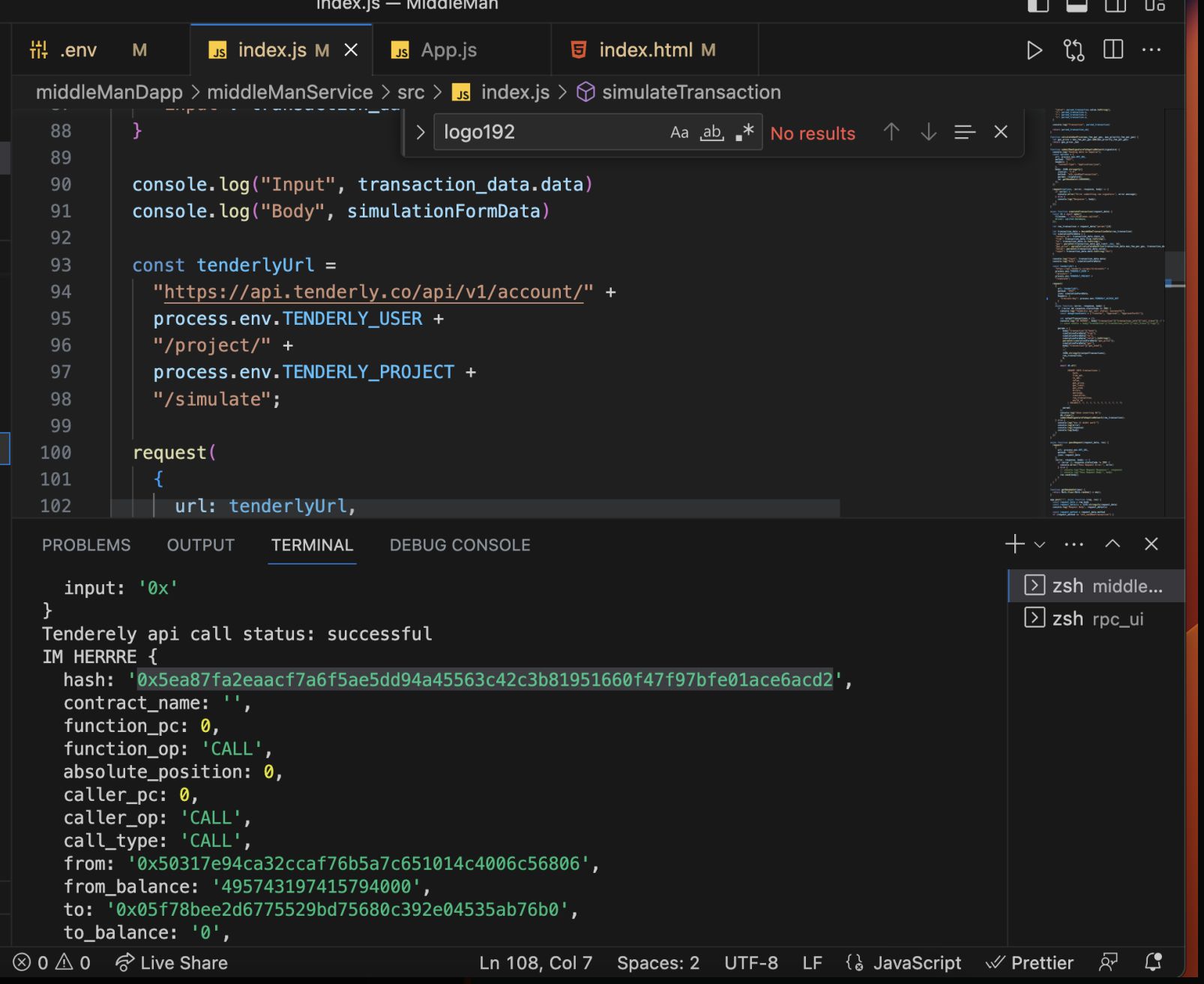Open notifications bell in status bar
This screenshot has width=1204, height=984.
point(1153,963)
